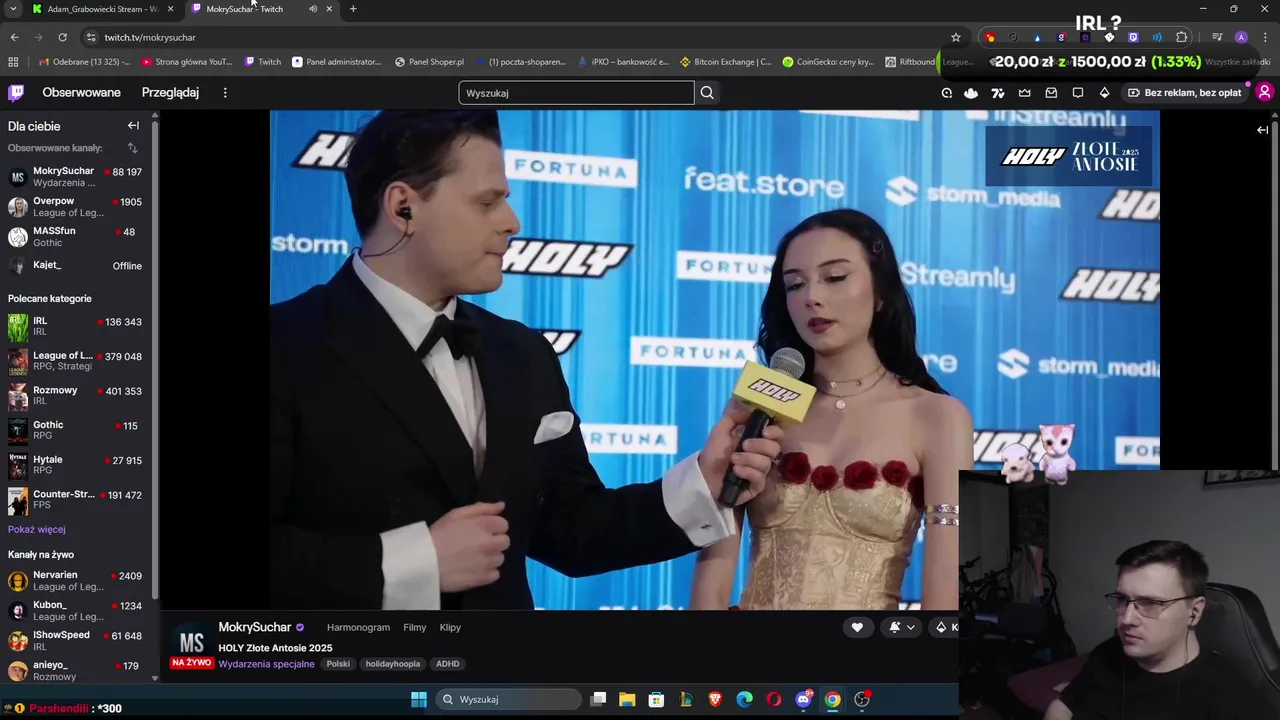
Task: Open Brave browser from taskbar
Action: coord(715,699)
